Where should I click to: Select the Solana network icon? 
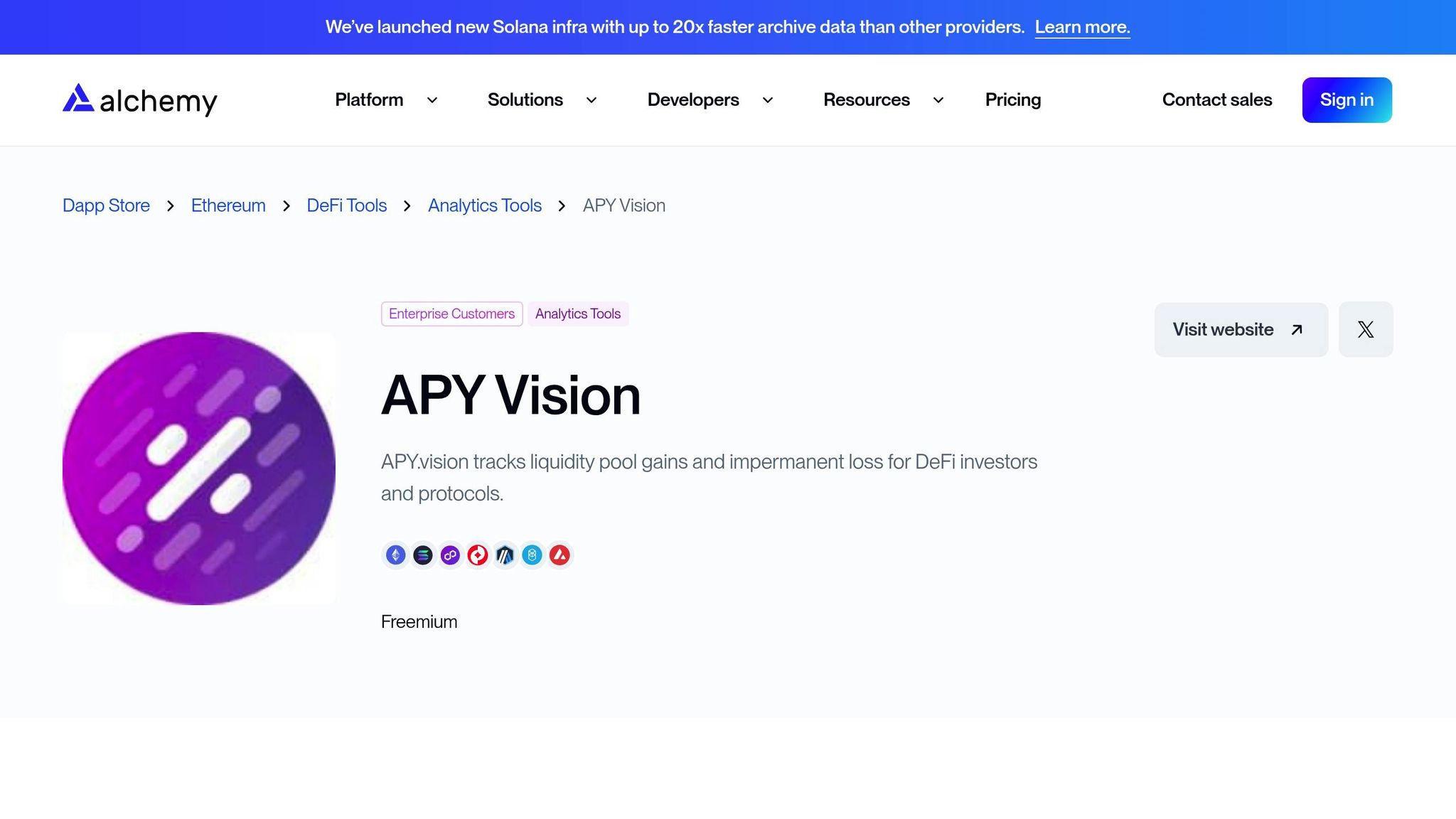pos(423,555)
